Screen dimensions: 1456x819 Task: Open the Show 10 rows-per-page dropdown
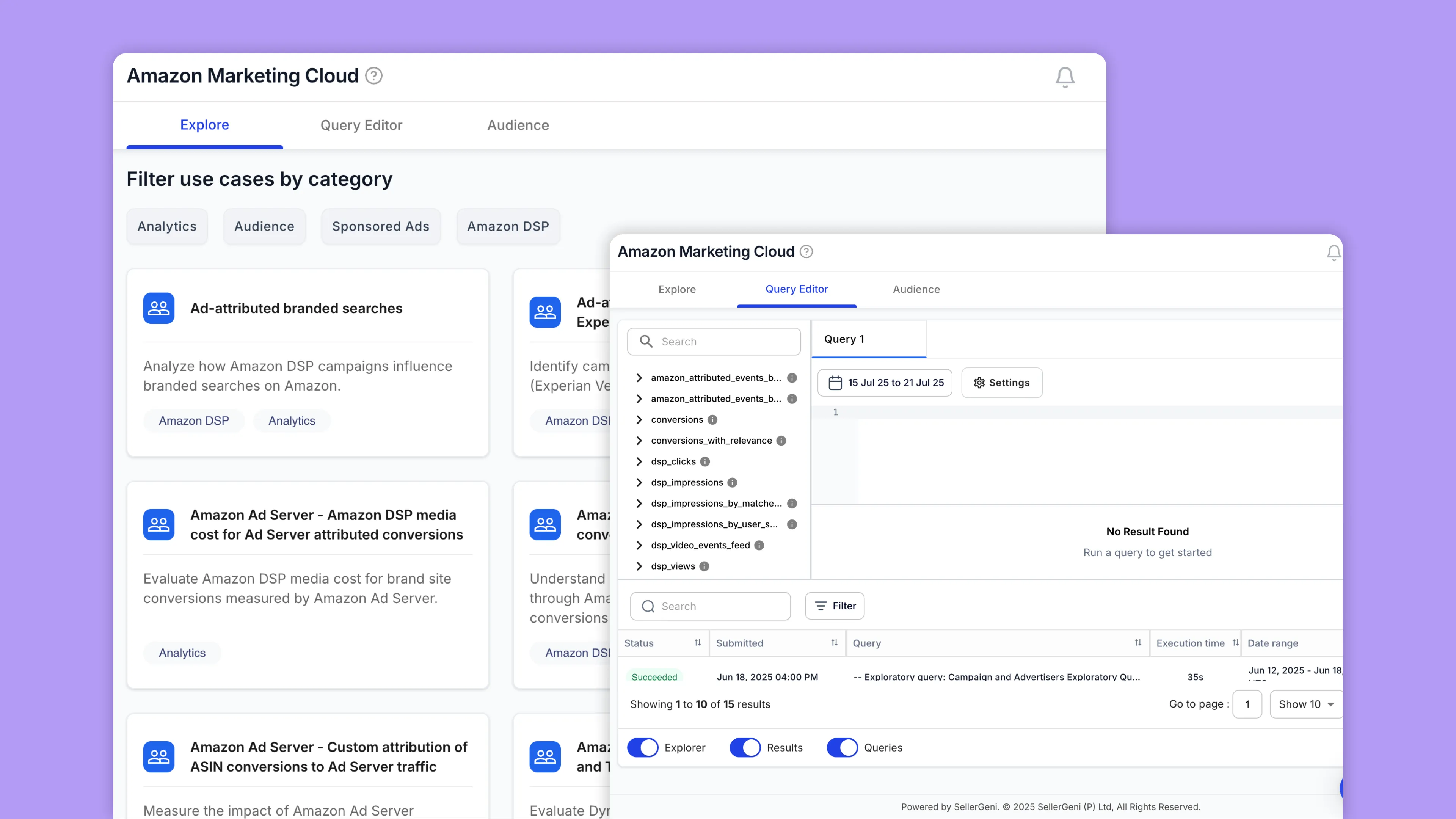point(1305,704)
